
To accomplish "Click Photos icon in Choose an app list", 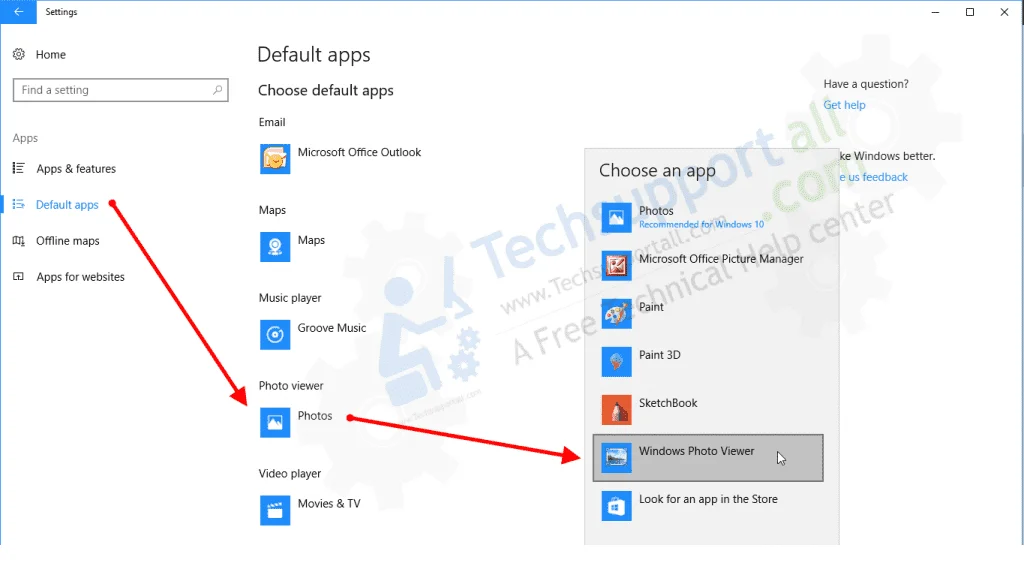I will tap(616, 218).
